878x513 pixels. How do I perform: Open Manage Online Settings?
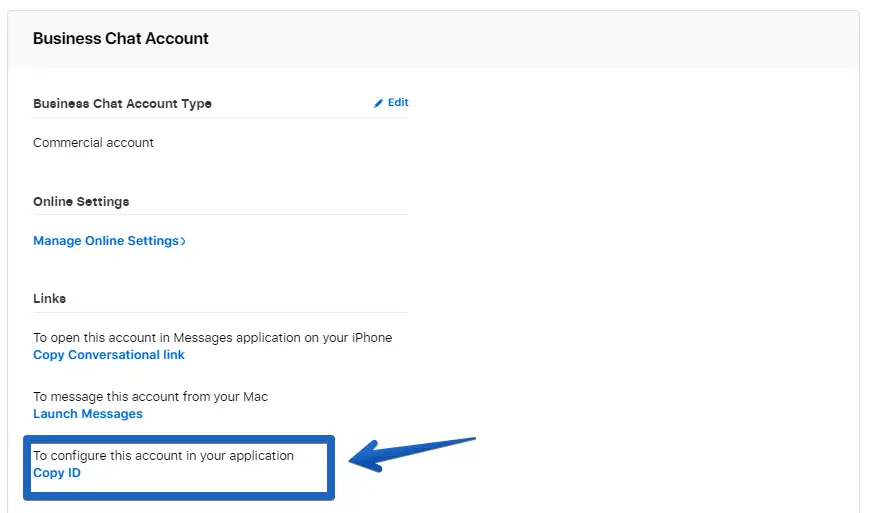coord(106,241)
